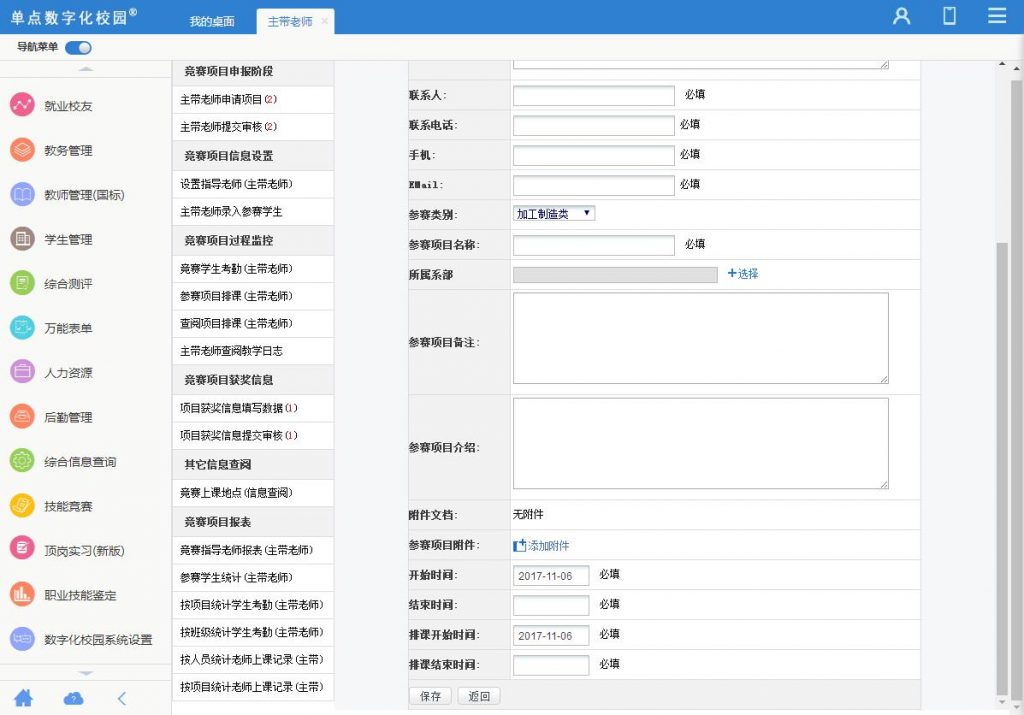Open 主带老师申请项目 menu item
Screen dimensions: 1024x715
coord(253,99)
